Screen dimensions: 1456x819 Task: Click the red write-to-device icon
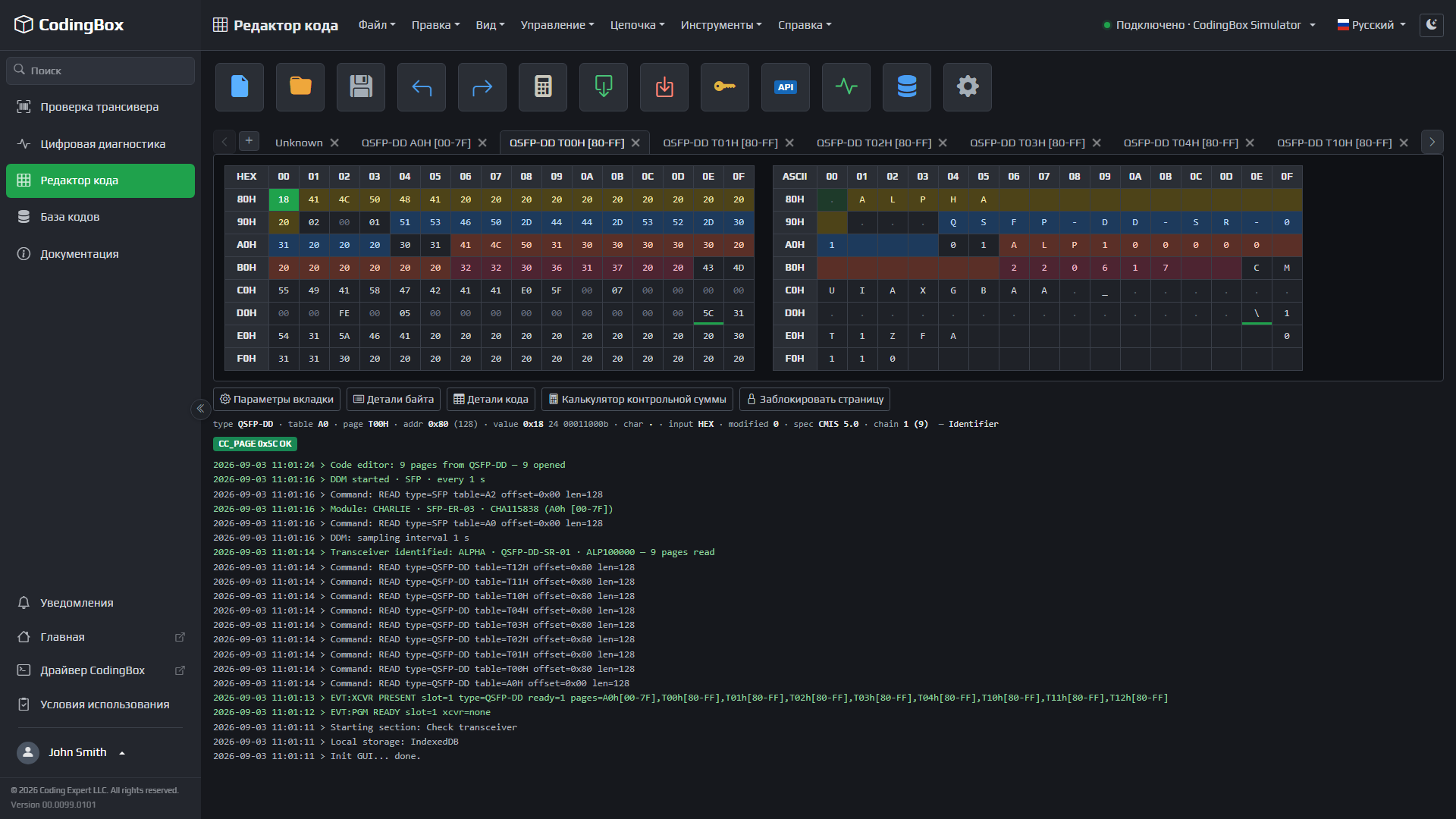(664, 87)
